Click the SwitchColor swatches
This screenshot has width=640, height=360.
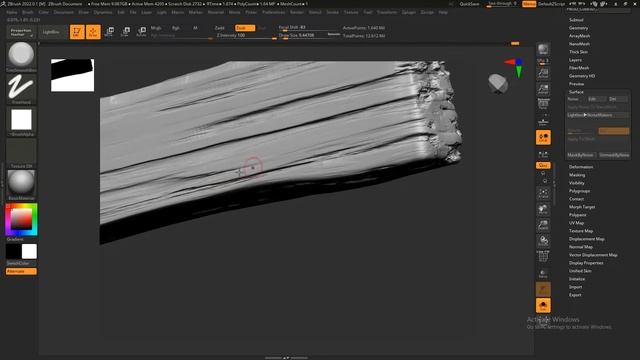[x=21, y=251]
